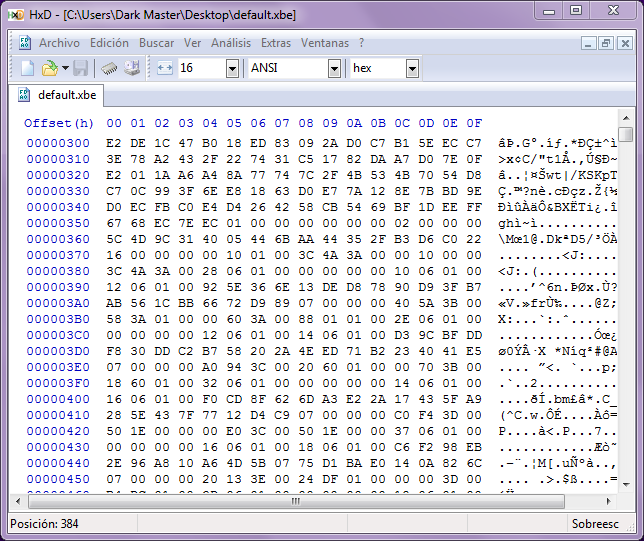The width and height of the screenshot is (644, 541).
Task: Click byte 5C at row 00000360
Action: pos(114,239)
